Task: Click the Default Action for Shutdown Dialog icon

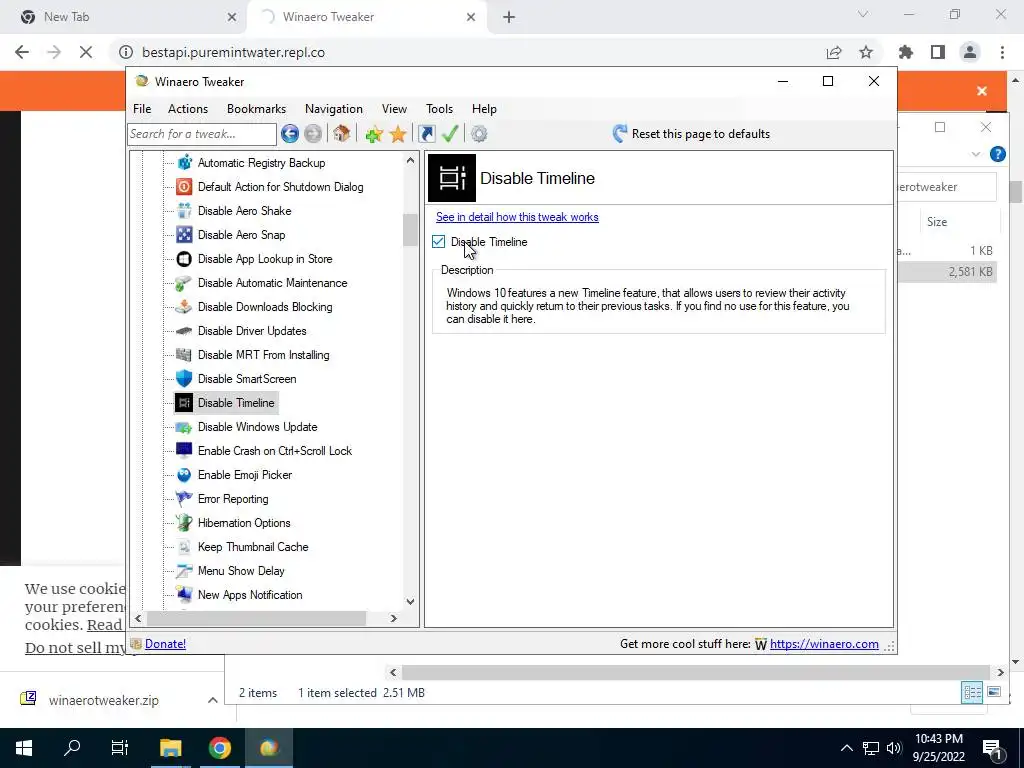Action: (x=184, y=187)
